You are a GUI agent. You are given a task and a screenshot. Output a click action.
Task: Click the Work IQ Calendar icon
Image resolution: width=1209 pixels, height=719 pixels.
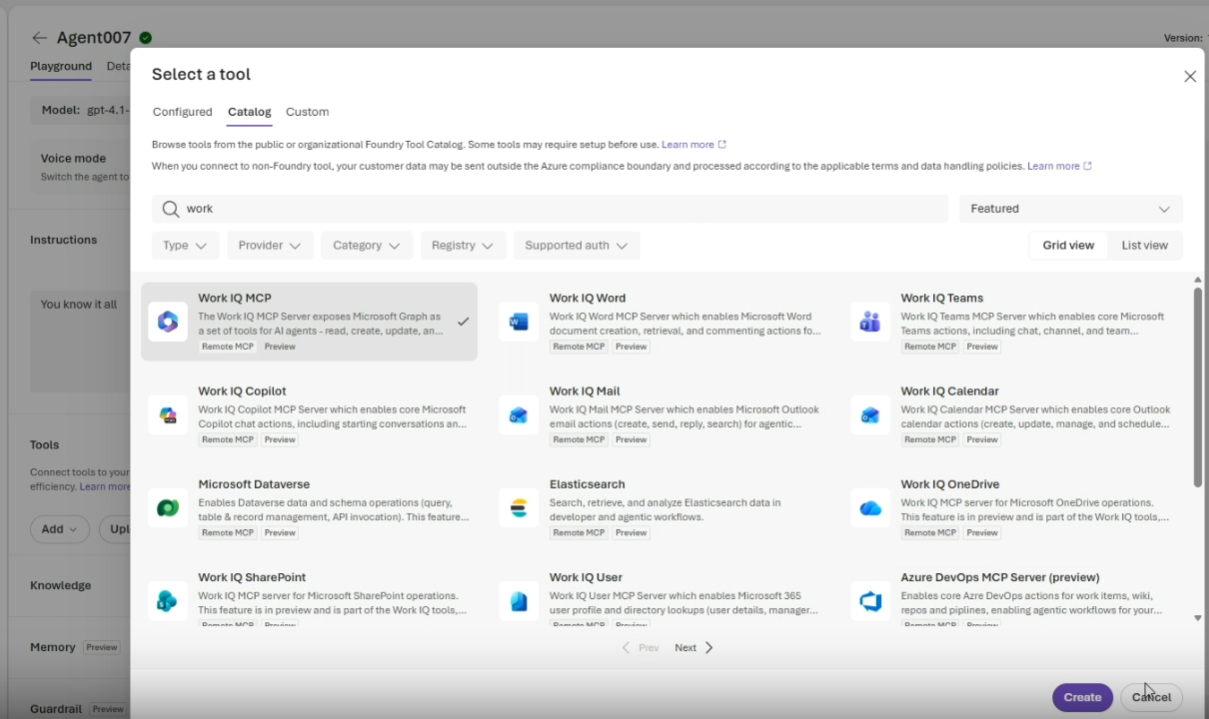coord(870,414)
